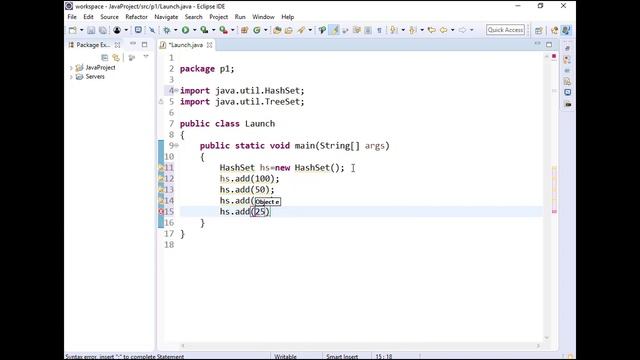
Task: Click the Debug bug icon
Action: [167, 30]
